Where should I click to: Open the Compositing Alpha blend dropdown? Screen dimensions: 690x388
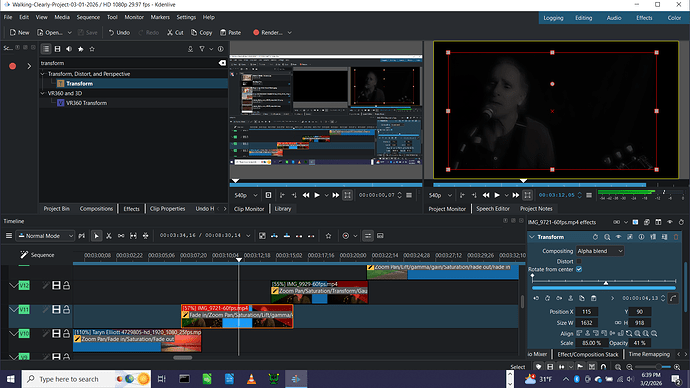(600, 251)
